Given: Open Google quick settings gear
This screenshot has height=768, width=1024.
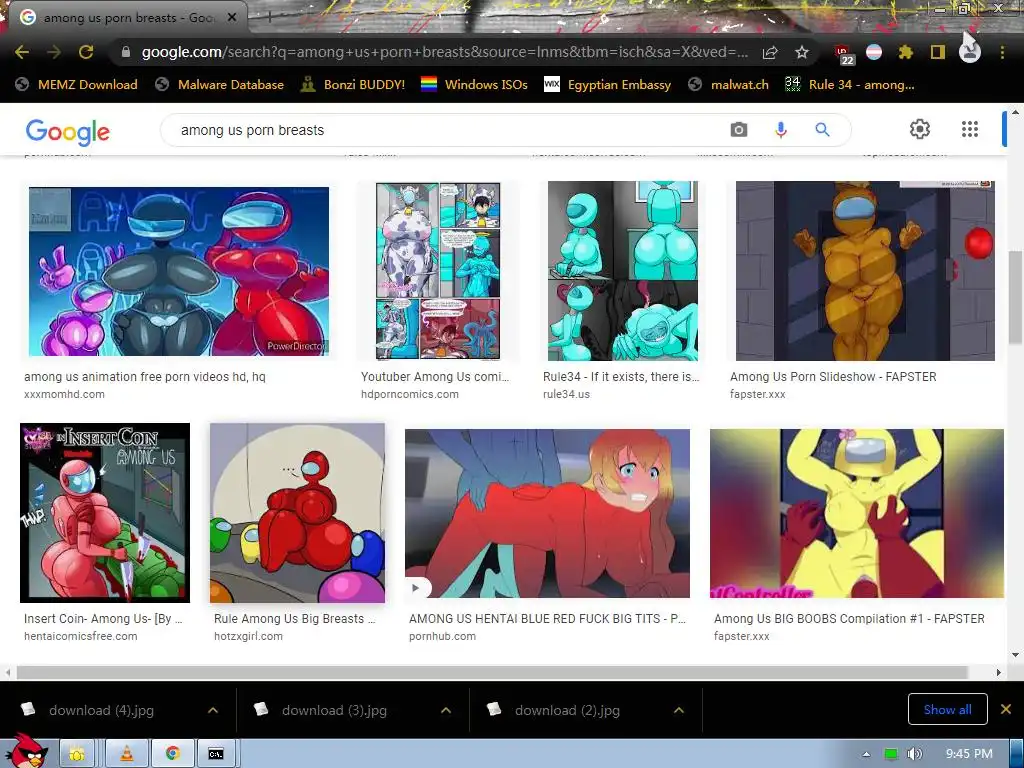Looking at the screenshot, I should point(920,129).
